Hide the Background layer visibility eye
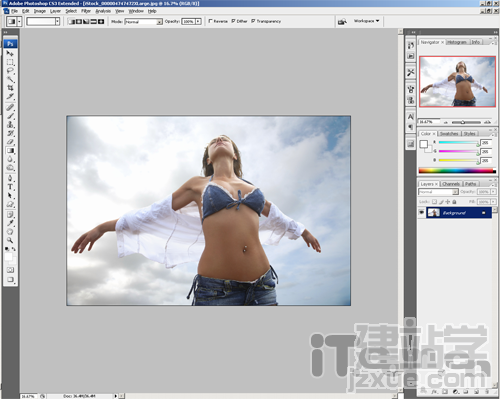The image size is (500, 399). coord(422,212)
